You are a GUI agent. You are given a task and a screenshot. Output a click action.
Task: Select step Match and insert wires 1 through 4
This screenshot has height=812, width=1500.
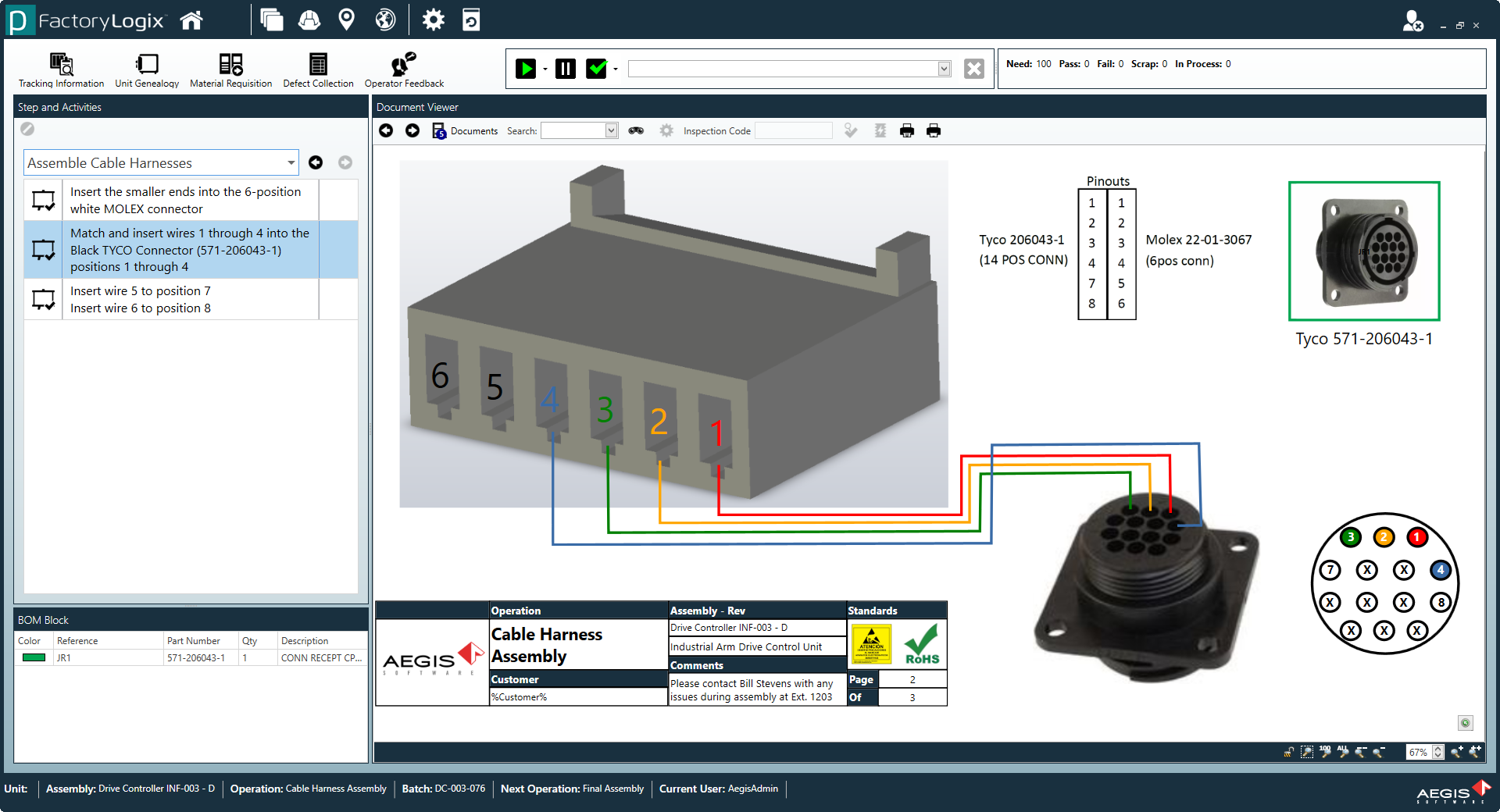tap(191, 250)
